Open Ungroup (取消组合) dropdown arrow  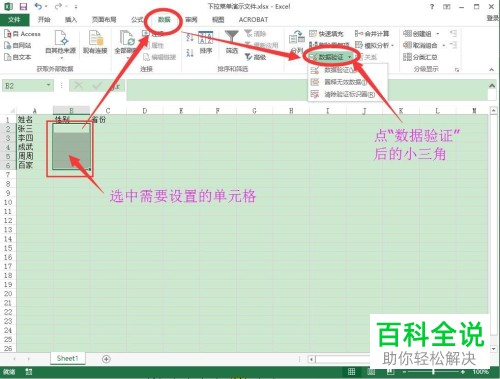point(444,45)
